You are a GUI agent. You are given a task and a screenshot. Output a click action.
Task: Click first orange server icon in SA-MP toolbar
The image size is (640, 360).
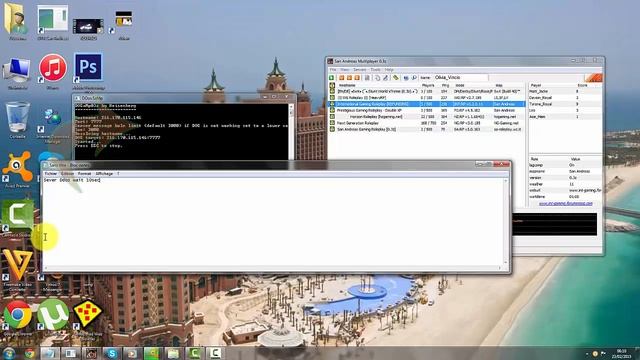(342, 78)
